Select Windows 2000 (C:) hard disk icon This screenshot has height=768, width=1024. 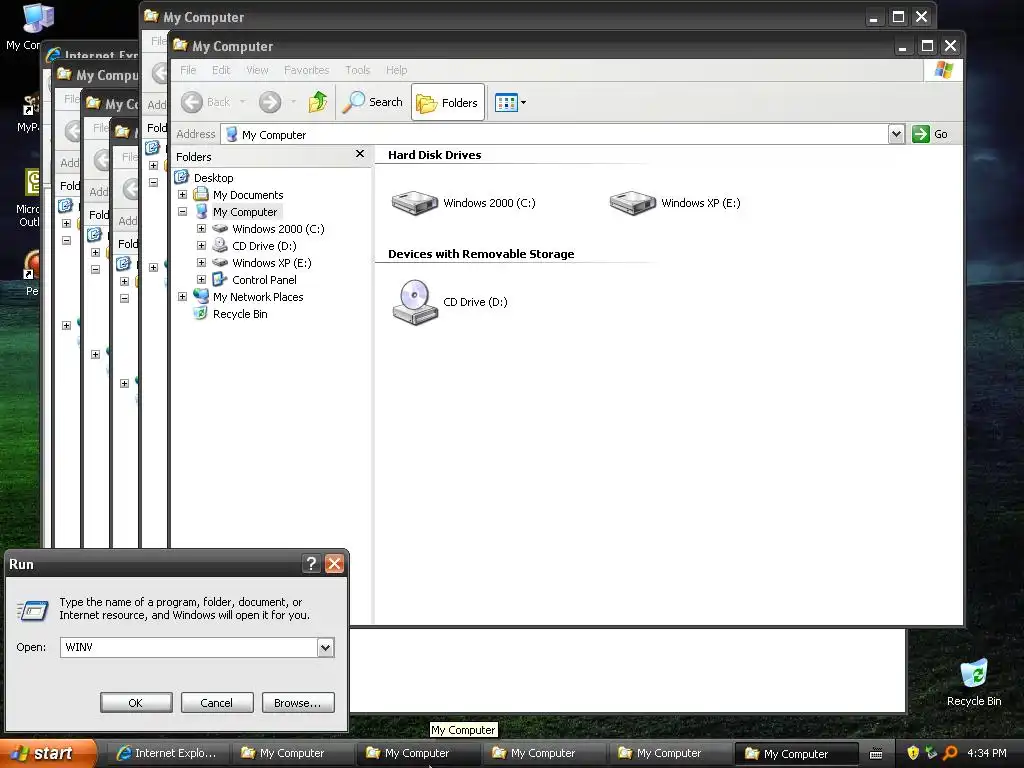(415, 202)
